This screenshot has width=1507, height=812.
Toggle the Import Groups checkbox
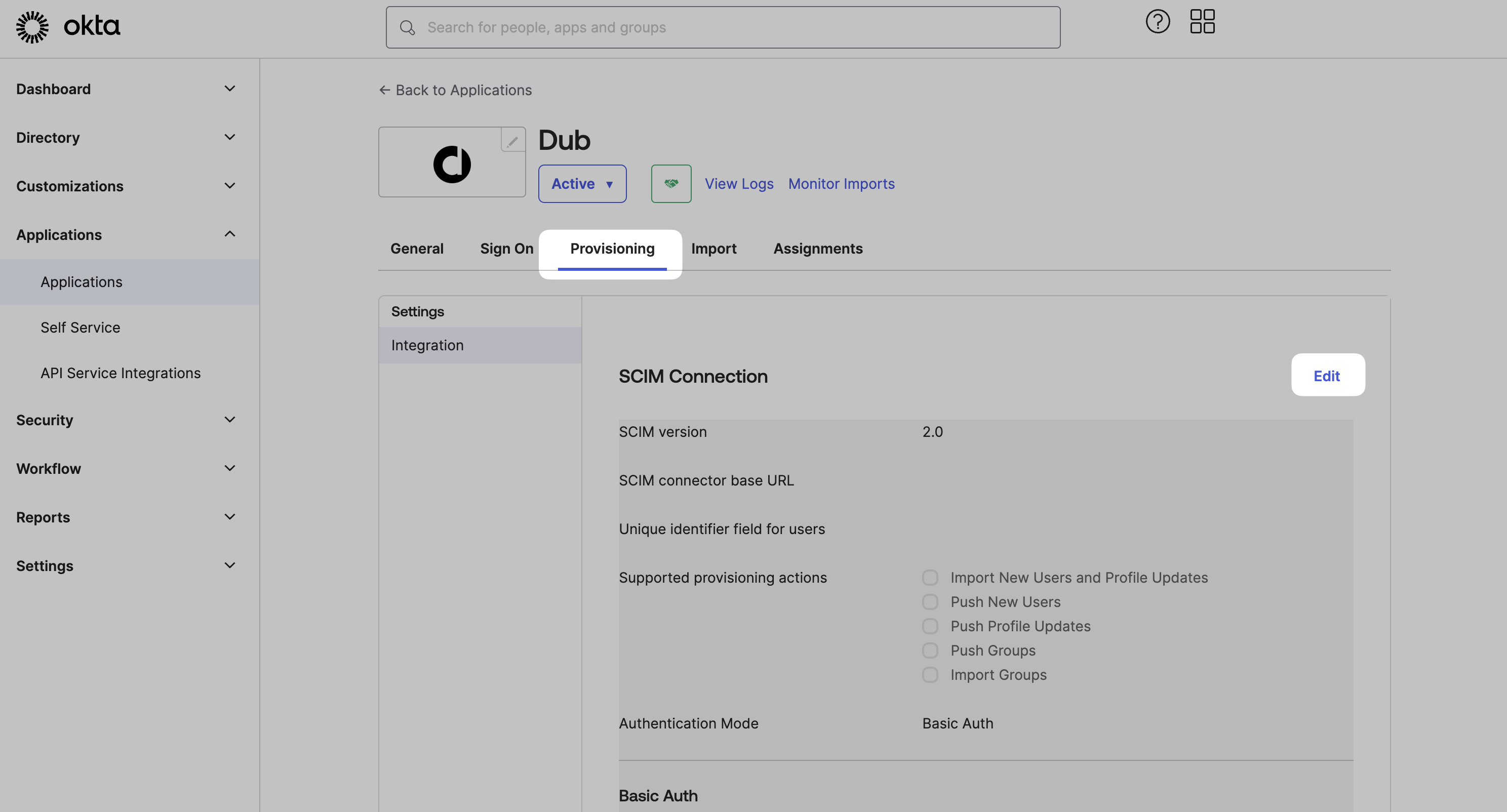930,674
